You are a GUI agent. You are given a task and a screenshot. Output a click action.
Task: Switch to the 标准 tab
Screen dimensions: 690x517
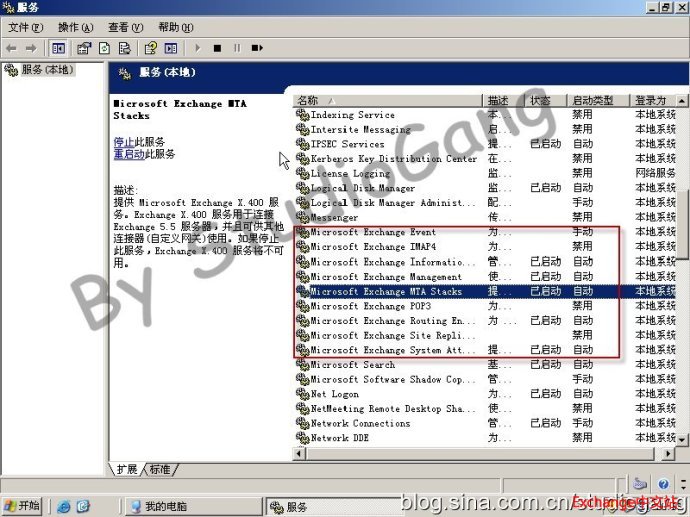pyautogui.click(x=160, y=469)
